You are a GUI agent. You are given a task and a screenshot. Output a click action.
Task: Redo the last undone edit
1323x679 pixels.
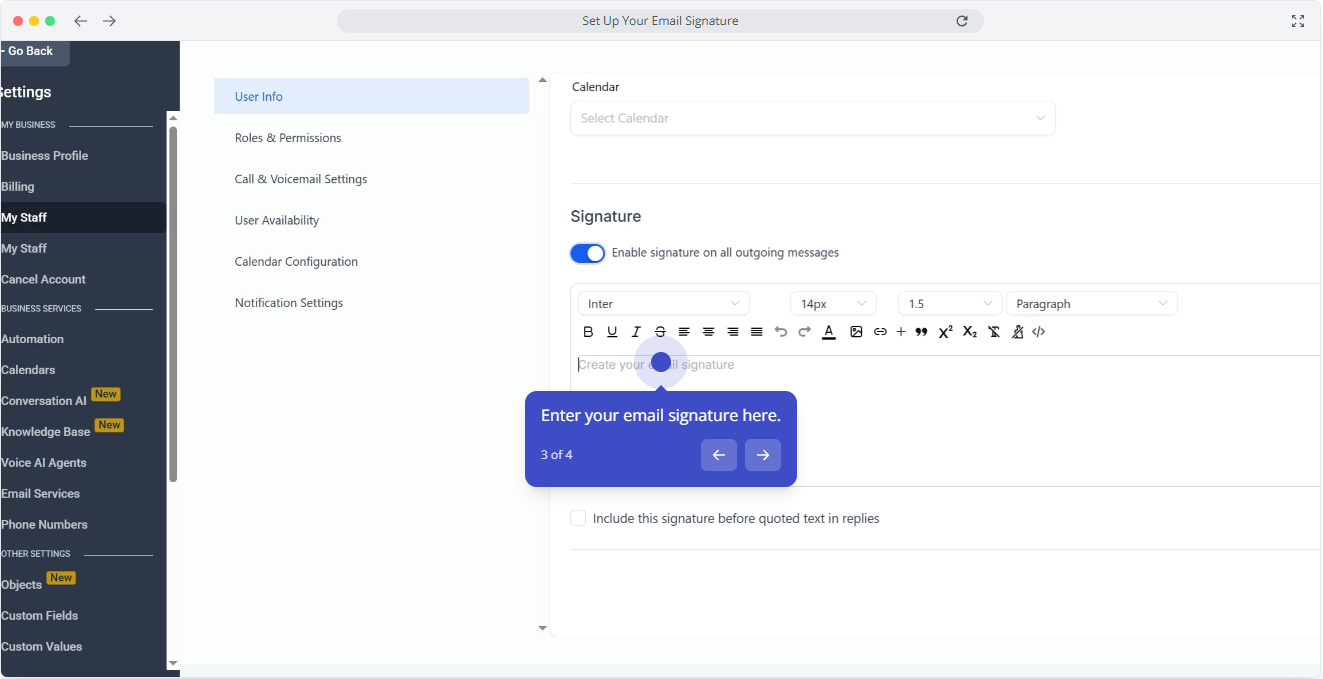coord(805,332)
